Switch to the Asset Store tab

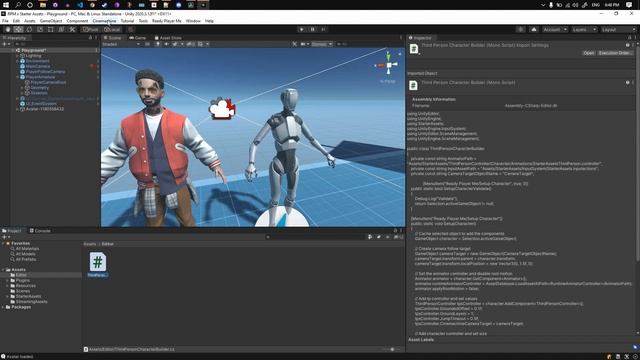click(x=168, y=38)
